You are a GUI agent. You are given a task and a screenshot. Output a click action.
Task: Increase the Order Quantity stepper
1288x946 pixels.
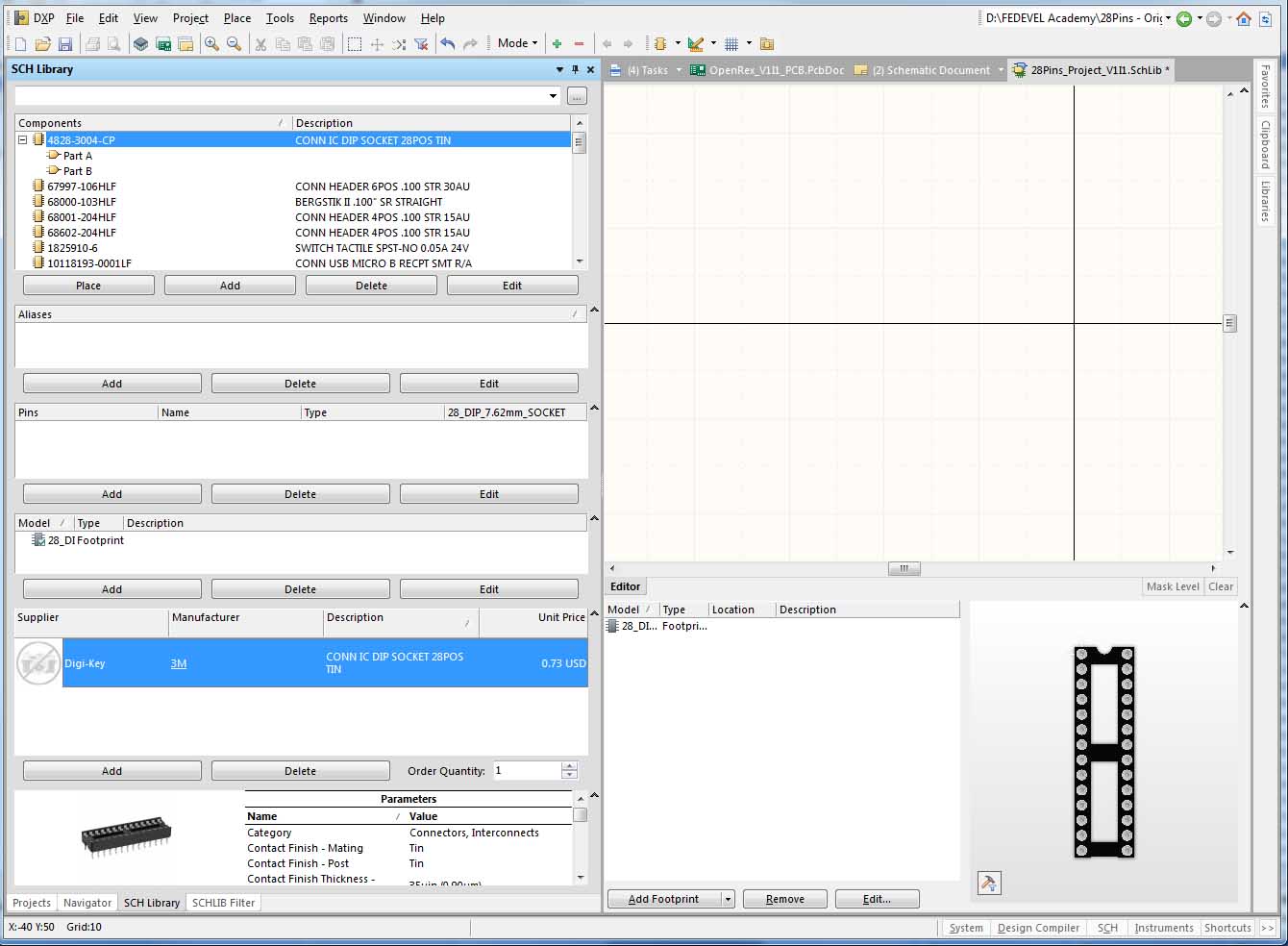(570, 766)
